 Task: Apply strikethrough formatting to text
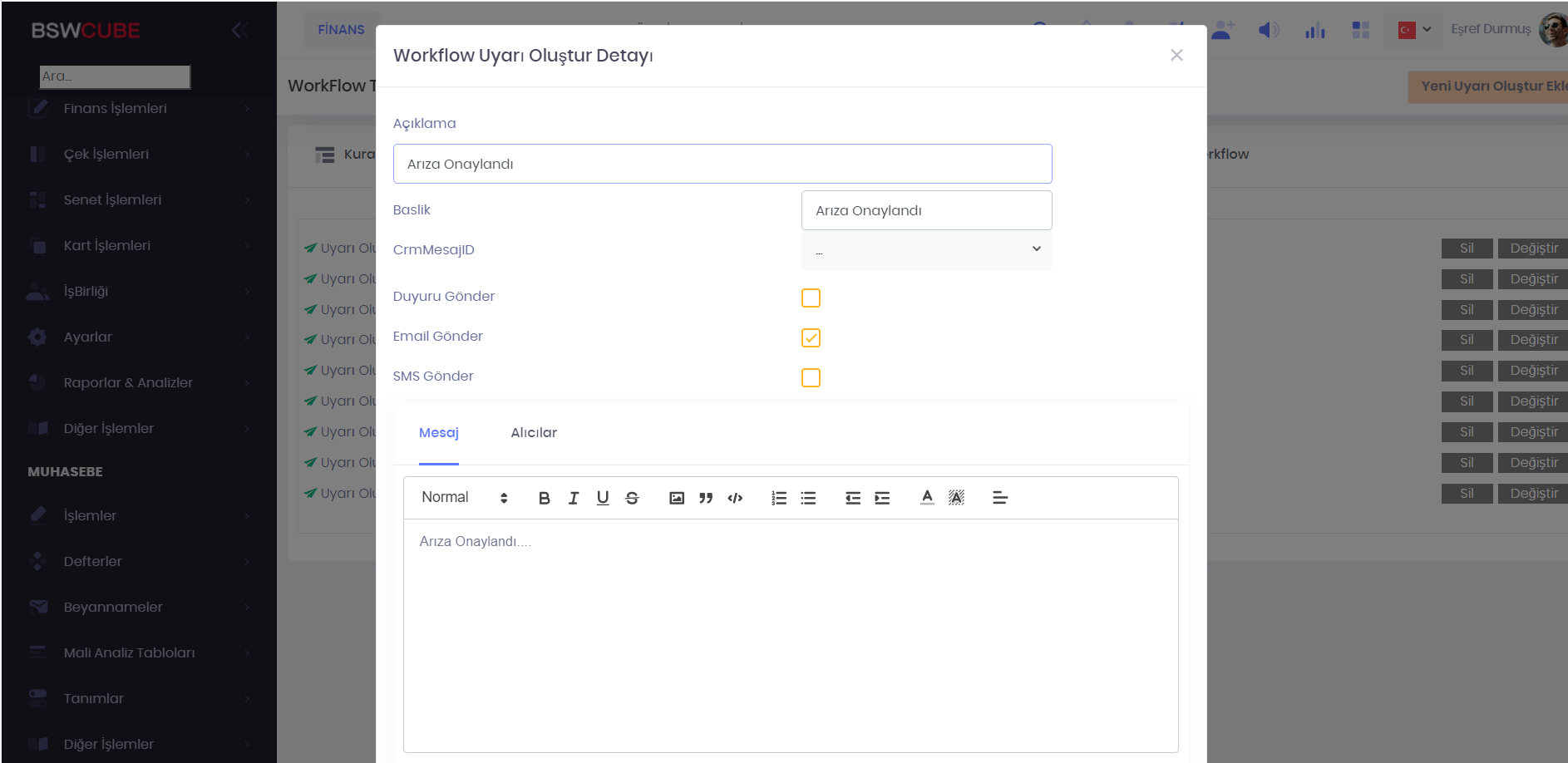tap(632, 498)
